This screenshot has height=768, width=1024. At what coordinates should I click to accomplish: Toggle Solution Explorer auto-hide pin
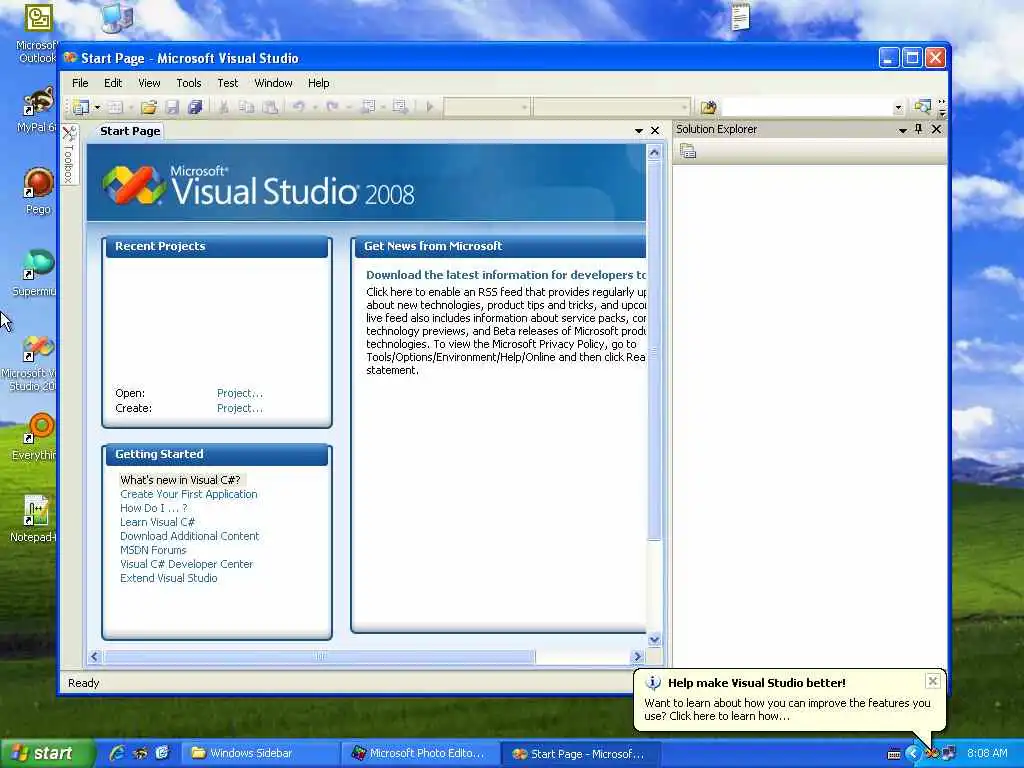tap(919, 129)
